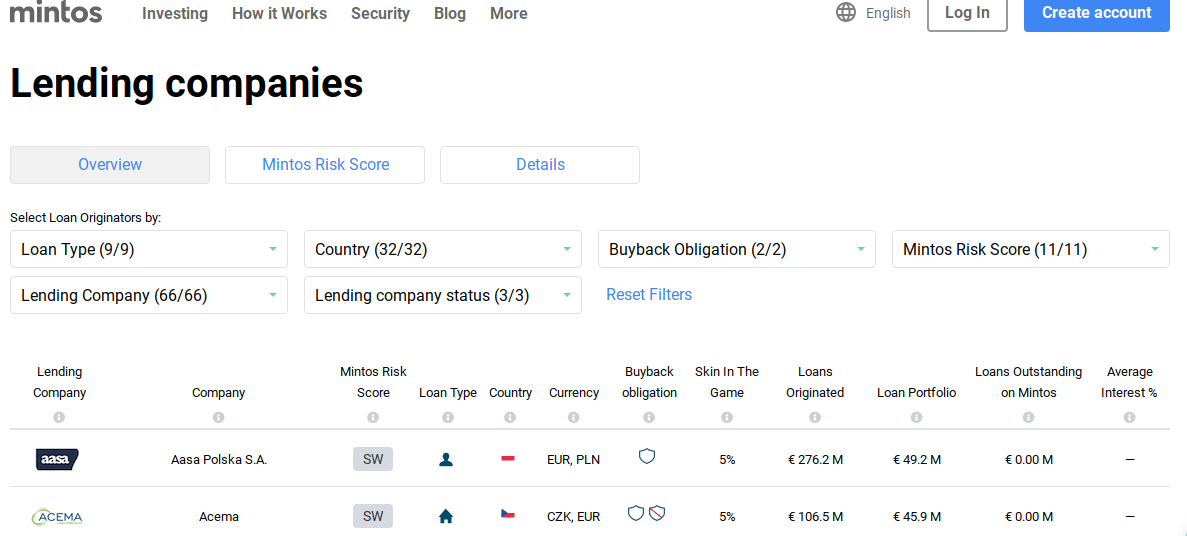This screenshot has width=1187, height=536.
Task: Open Lending company status (3/3) dropdown
Action: (443, 295)
